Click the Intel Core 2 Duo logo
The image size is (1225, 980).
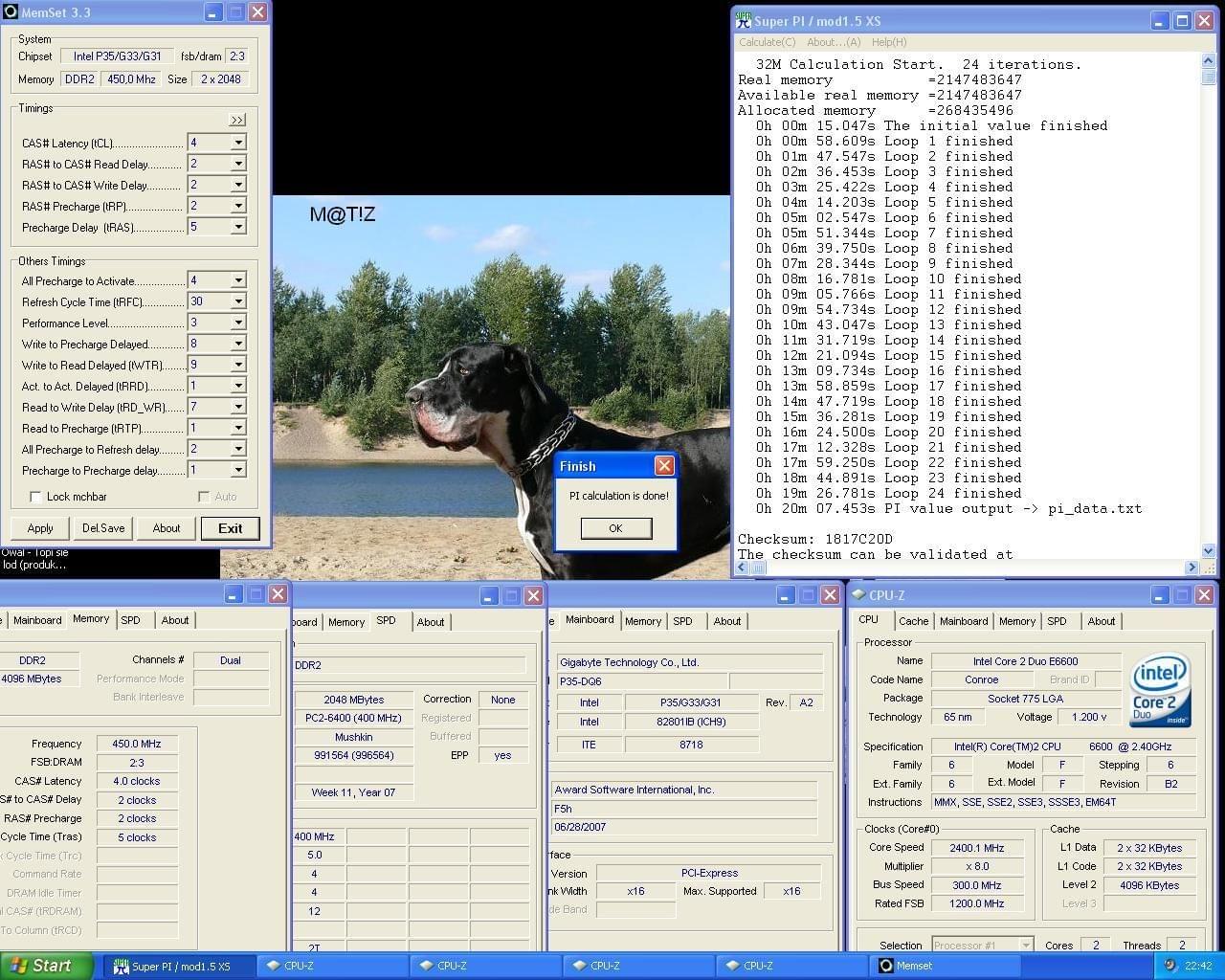tap(1160, 689)
